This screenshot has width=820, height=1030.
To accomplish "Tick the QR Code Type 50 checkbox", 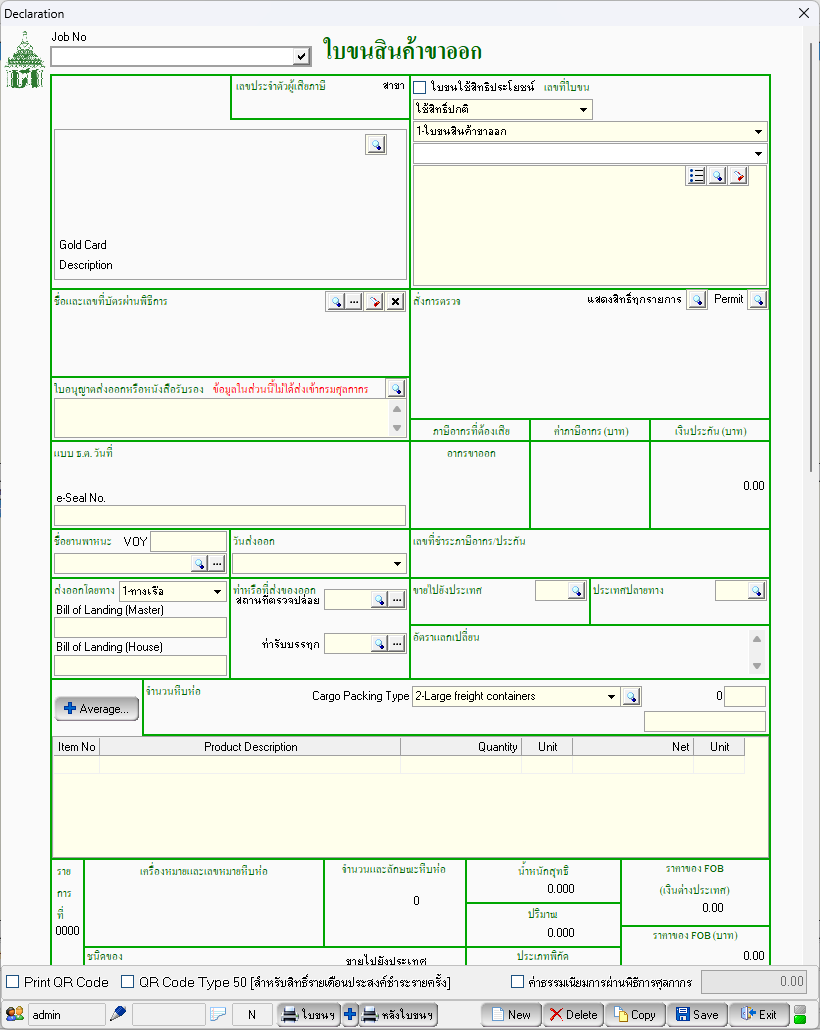I will pos(127,982).
